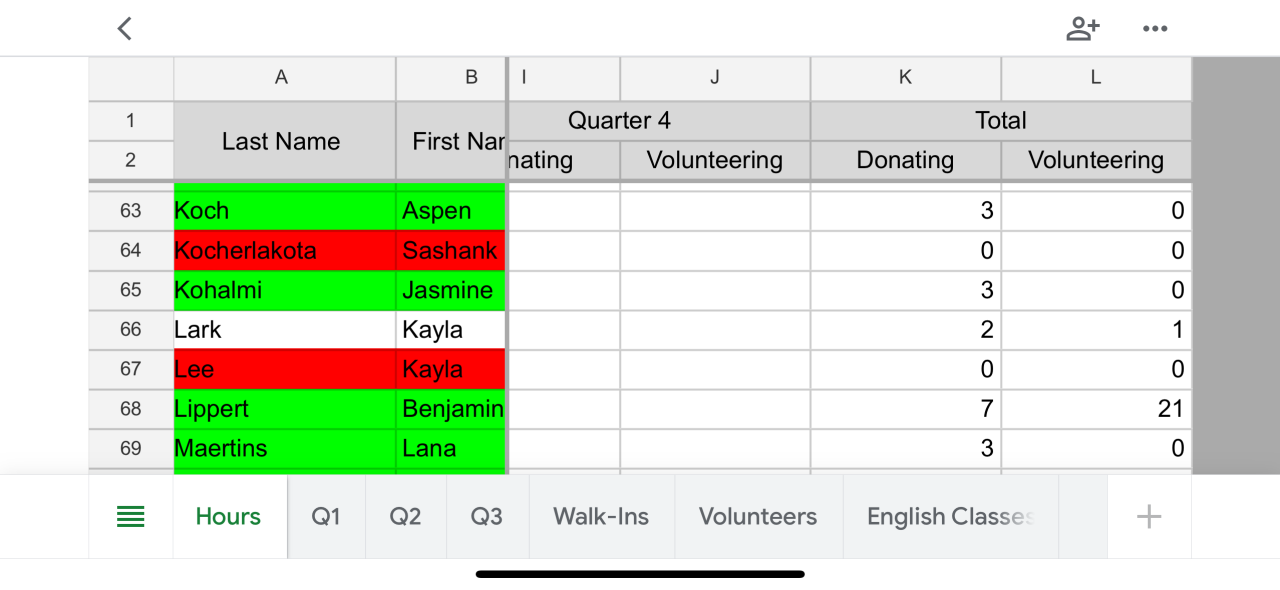Go to the Volunteers sheet tab
1280x590 pixels.
(x=758, y=517)
